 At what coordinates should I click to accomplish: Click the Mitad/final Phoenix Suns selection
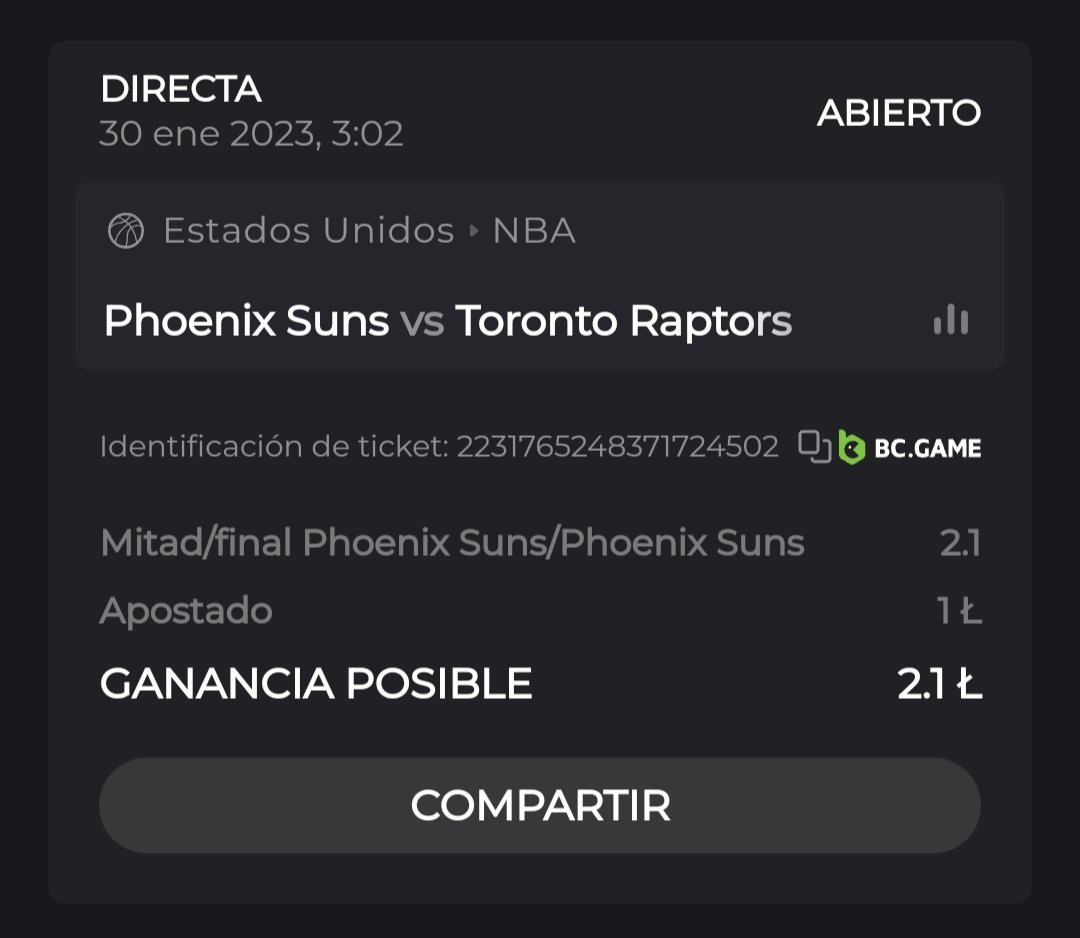pos(452,543)
